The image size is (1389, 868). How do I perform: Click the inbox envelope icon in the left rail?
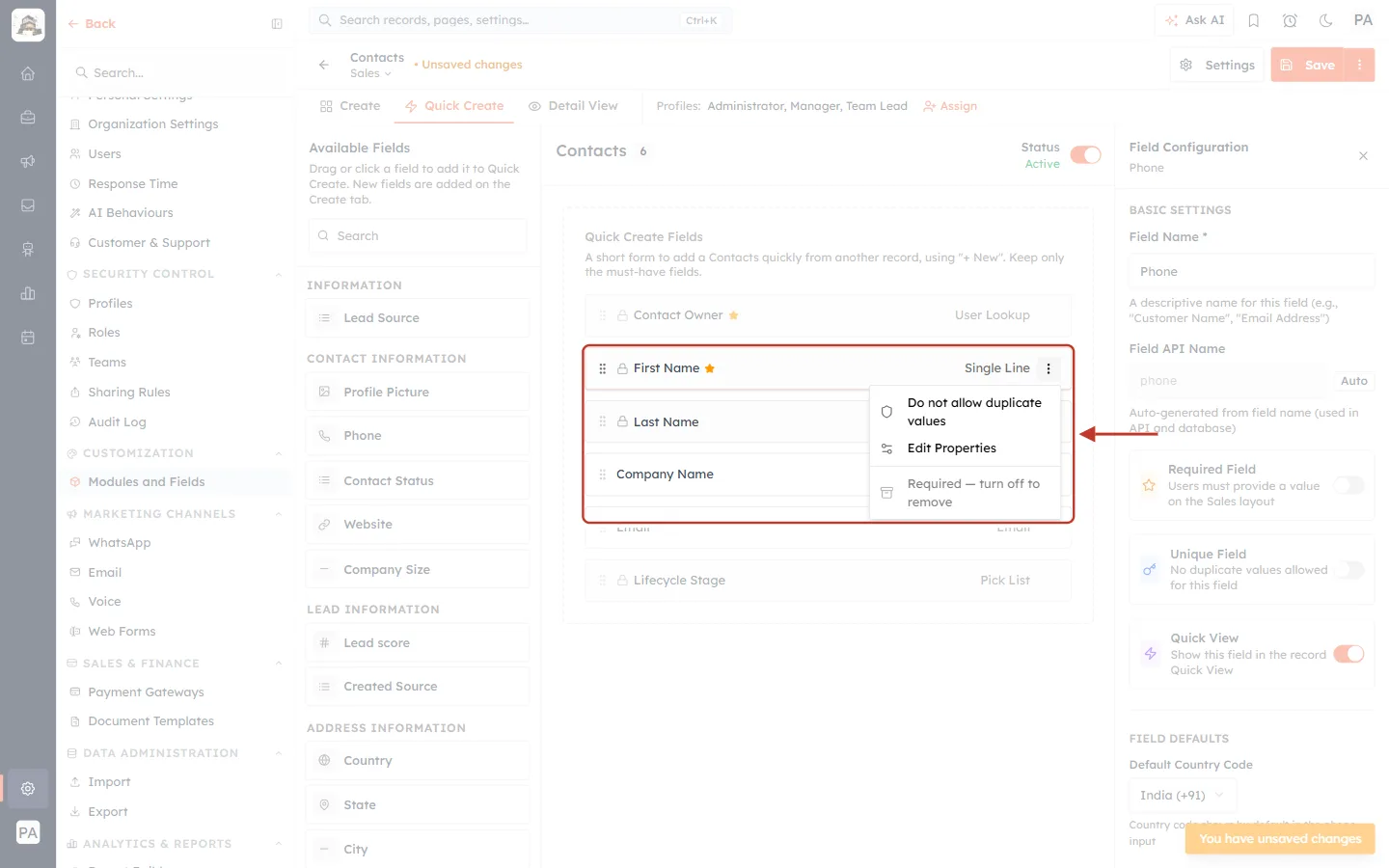[x=28, y=205]
